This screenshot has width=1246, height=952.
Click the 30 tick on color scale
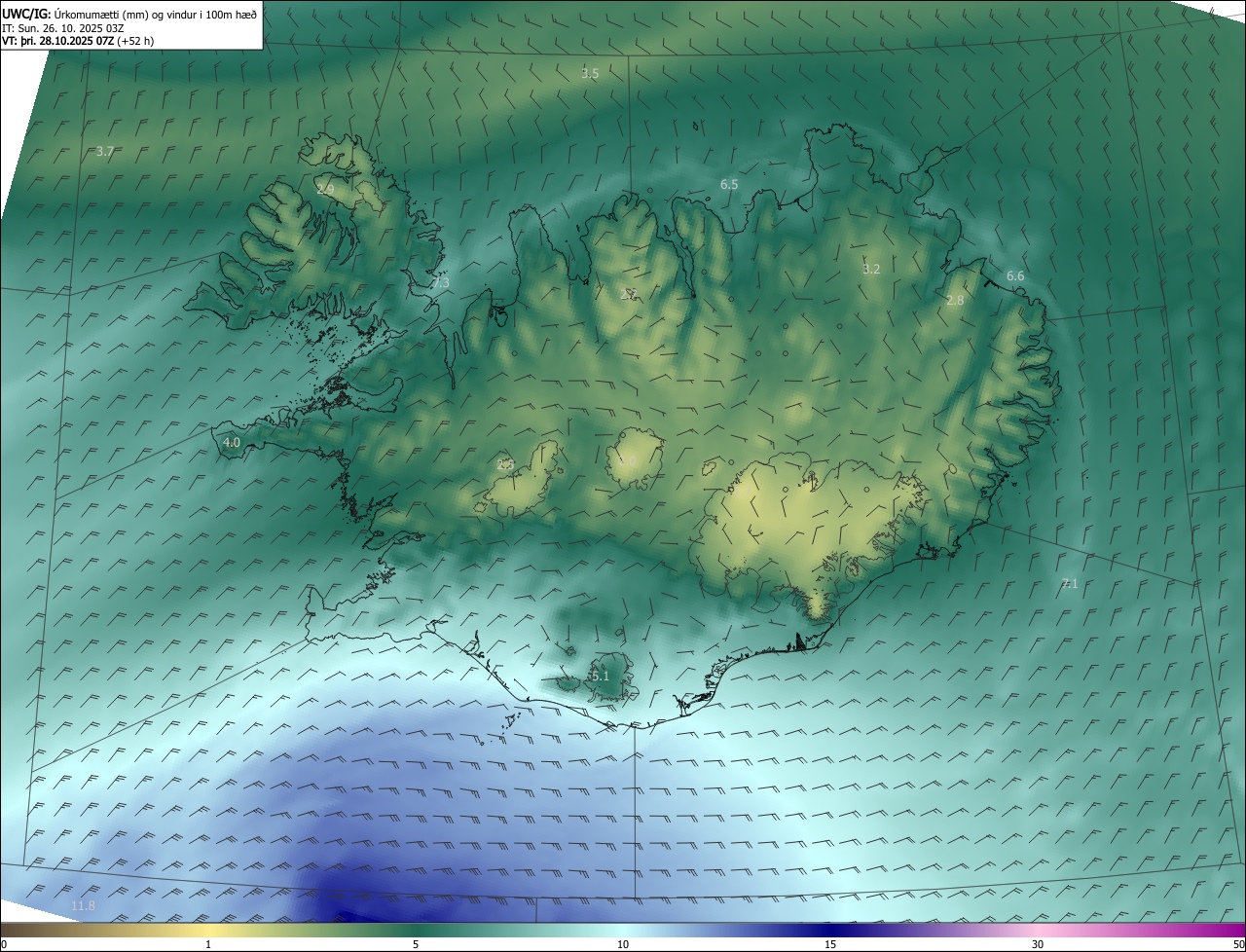click(x=1038, y=944)
